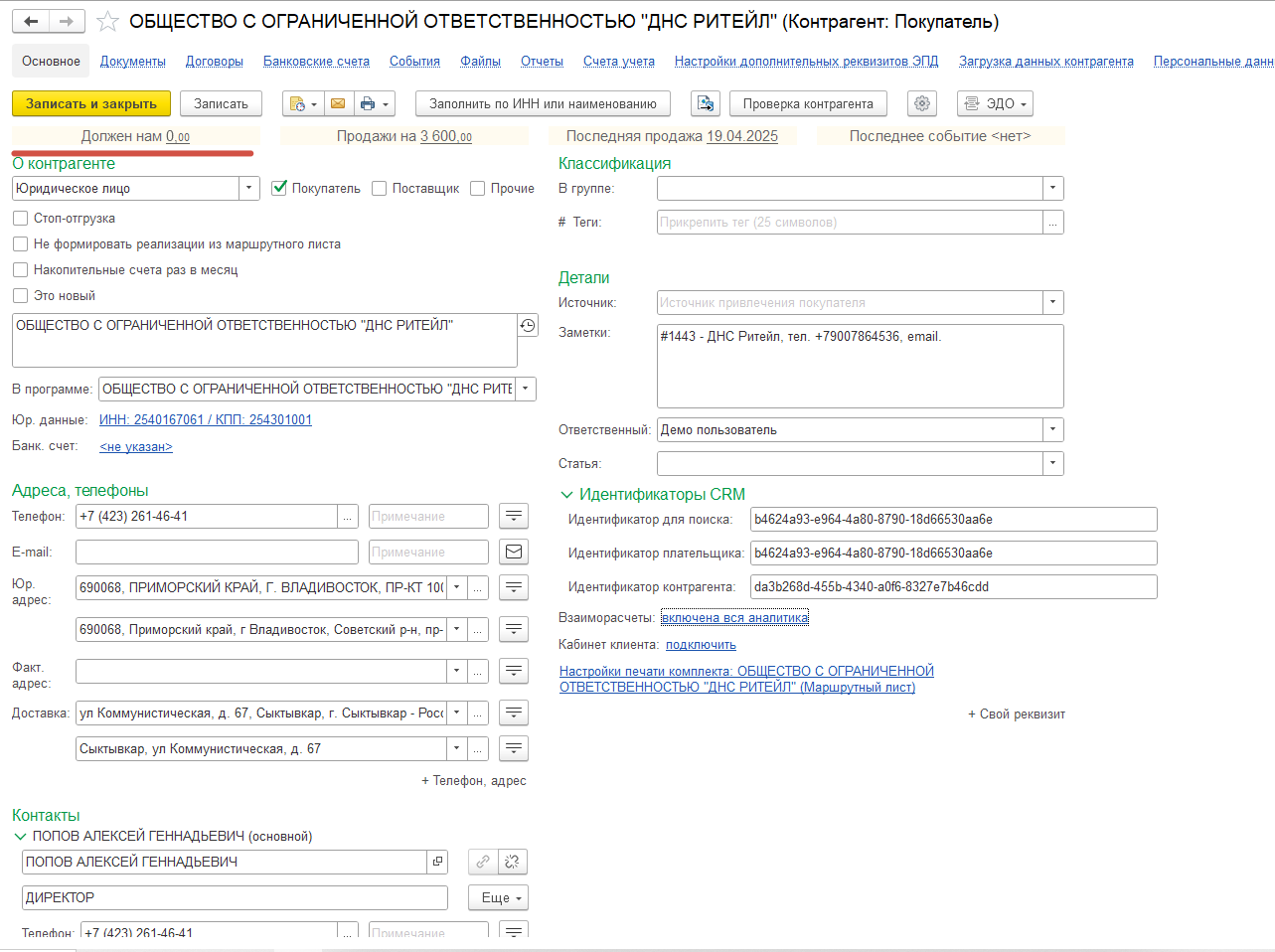Click the envelope icon in the toolbar
This screenshot has height=952, width=1275.
(338, 103)
